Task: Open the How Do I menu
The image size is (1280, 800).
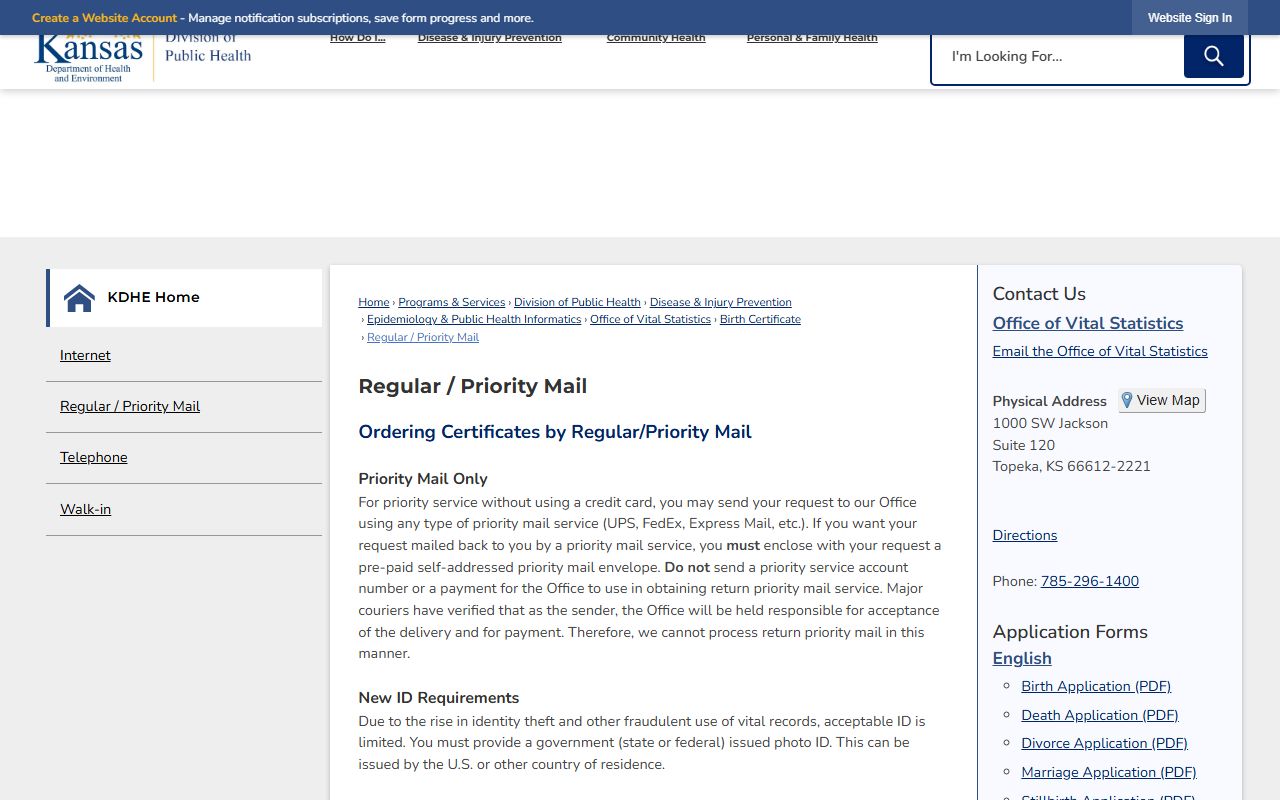Action: pyautogui.click(x=357, y=38)
